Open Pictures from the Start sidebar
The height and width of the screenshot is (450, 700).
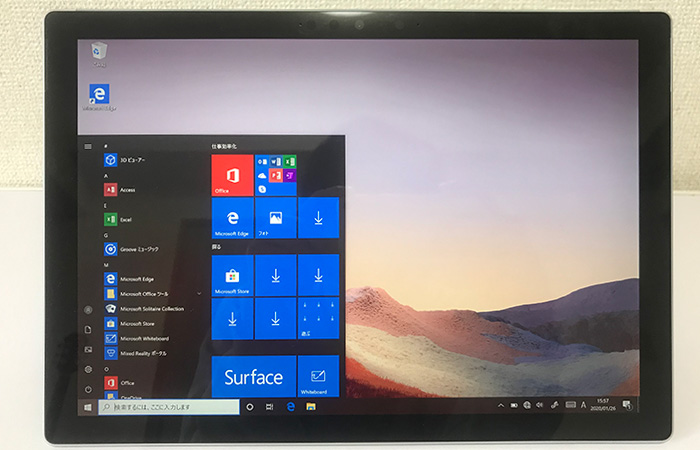coord(88,350)
